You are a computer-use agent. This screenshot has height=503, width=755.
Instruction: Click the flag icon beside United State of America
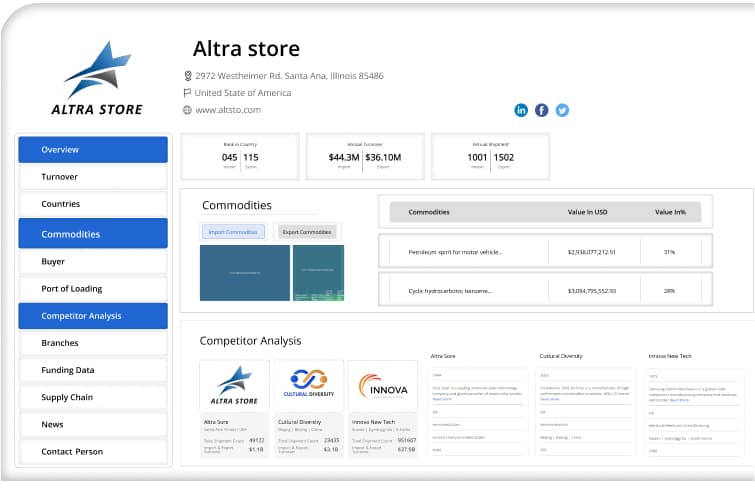(x=187, y=92)
